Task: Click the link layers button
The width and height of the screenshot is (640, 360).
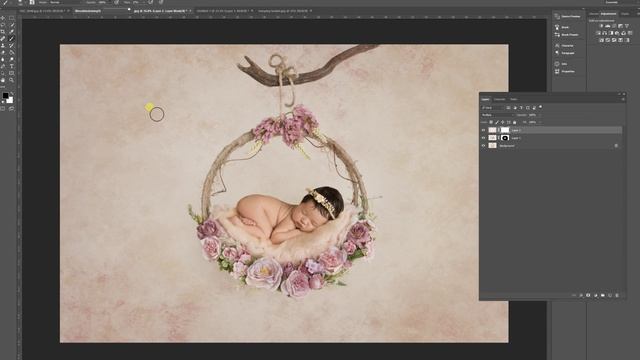Action: point(574,295)
